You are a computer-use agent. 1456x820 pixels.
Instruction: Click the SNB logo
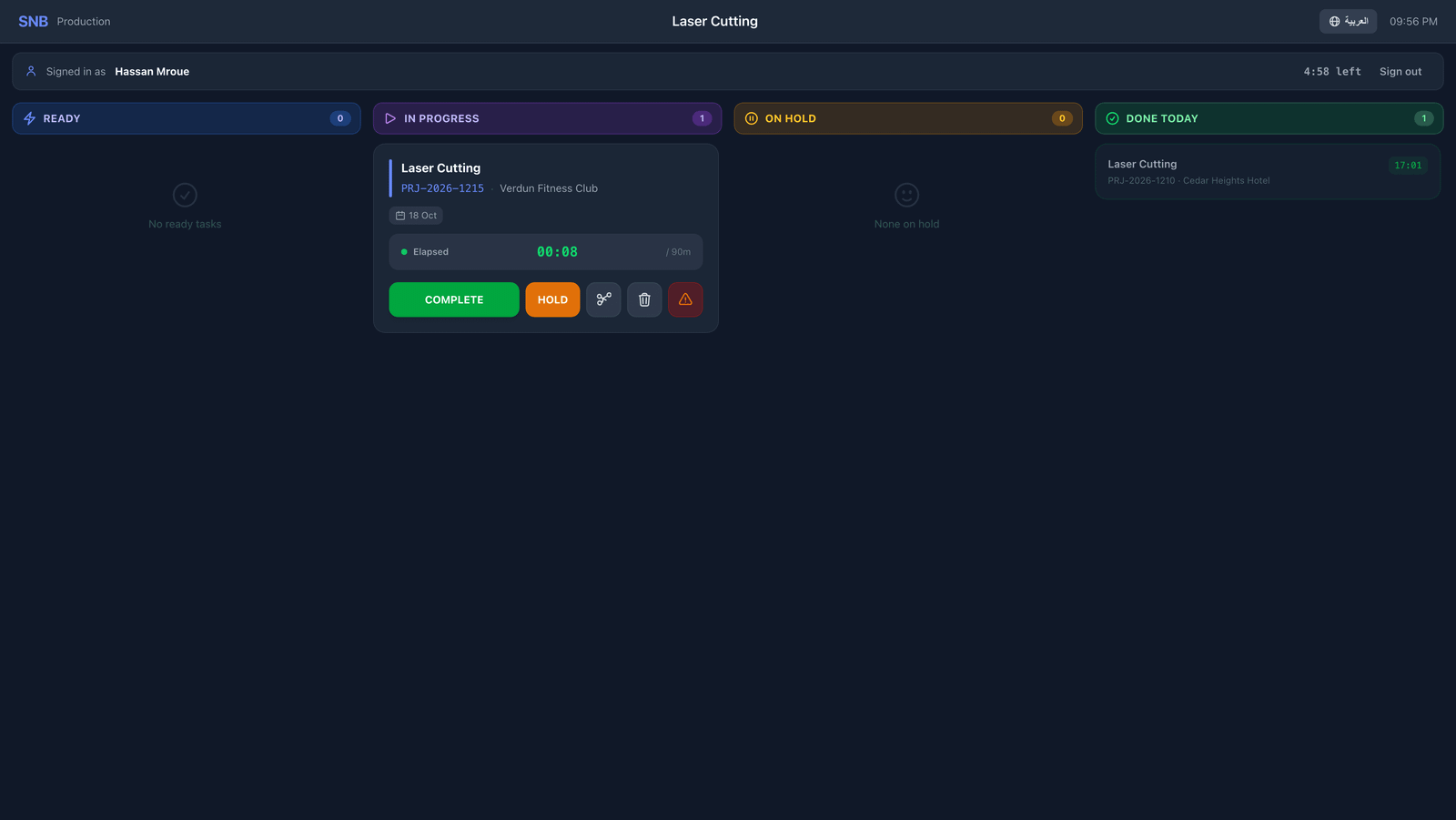pos(33,21)
